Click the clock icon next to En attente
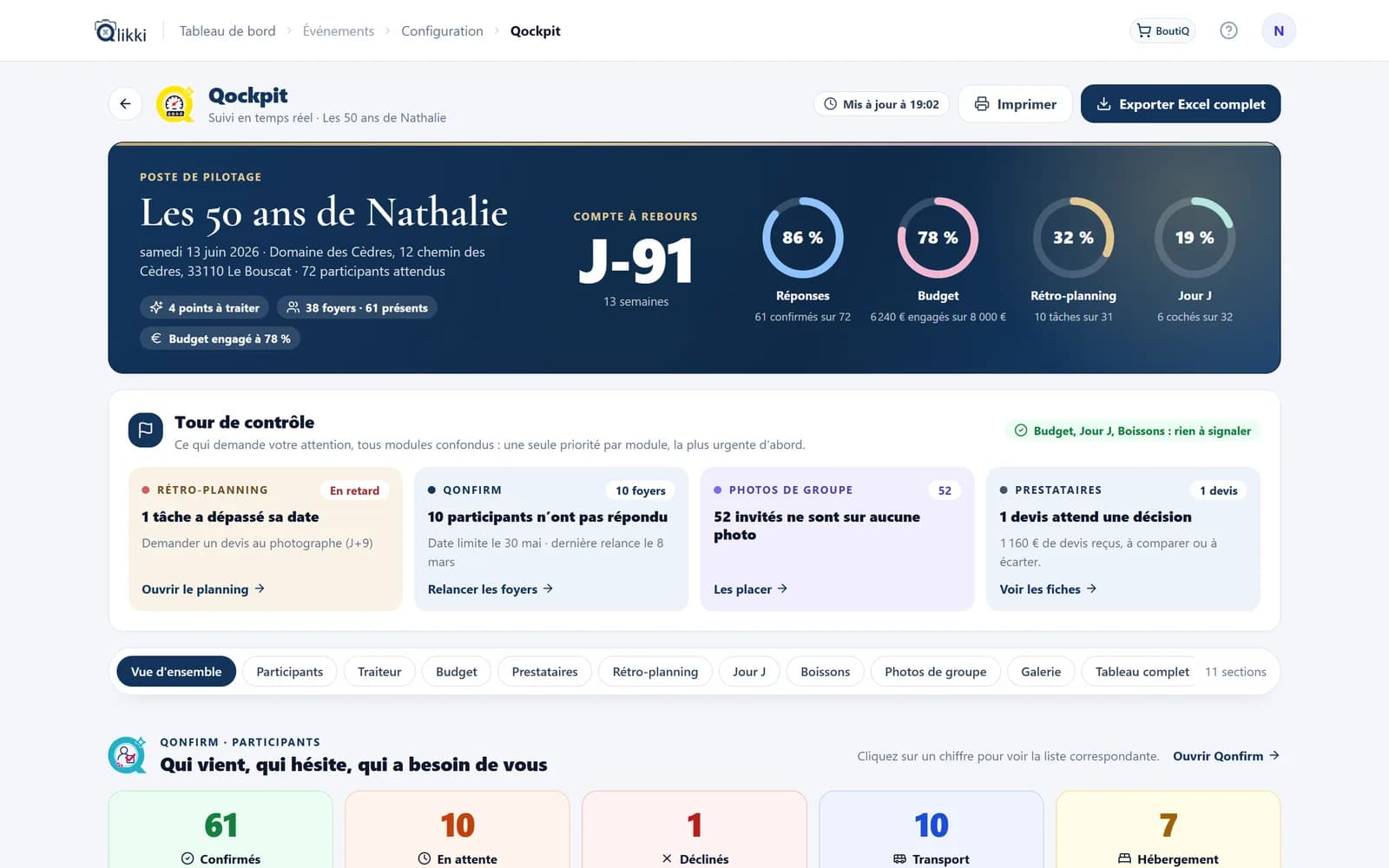The height and width of the screenshot is (868, 1389). tap(425, 858)
